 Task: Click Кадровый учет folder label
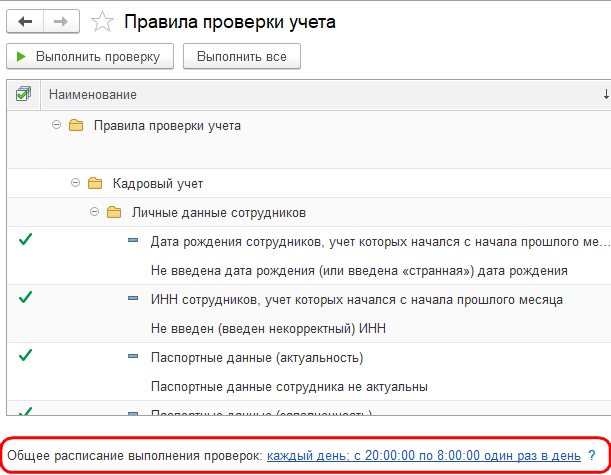158,184
